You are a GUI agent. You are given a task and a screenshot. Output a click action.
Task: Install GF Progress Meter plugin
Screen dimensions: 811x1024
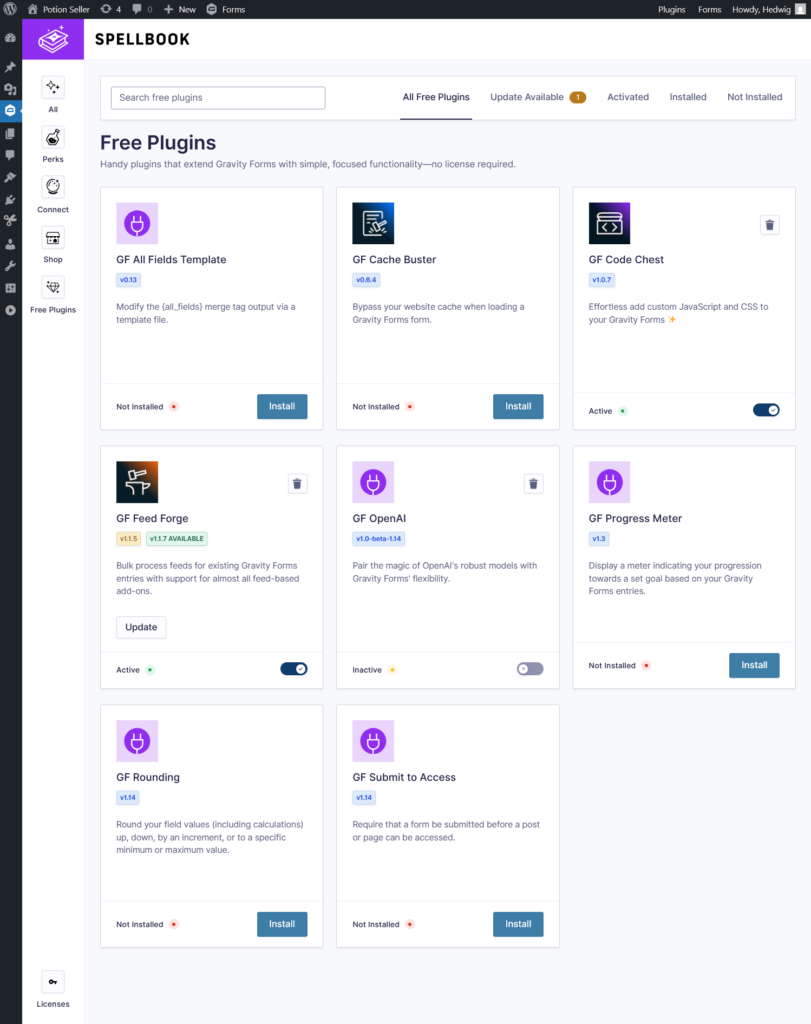(754, 665)
